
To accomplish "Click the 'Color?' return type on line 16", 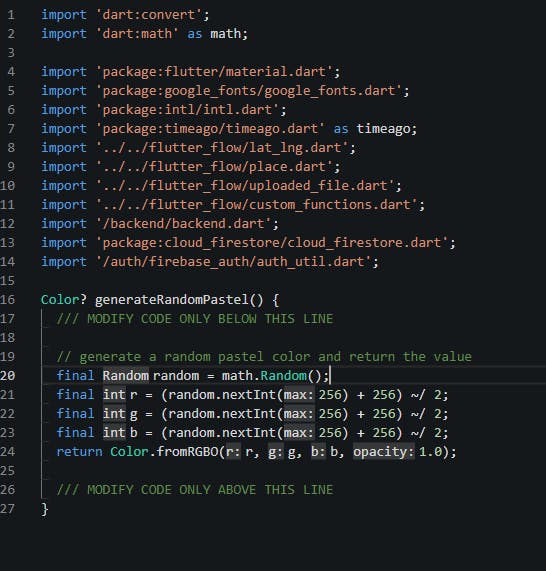I will (64, 300).
